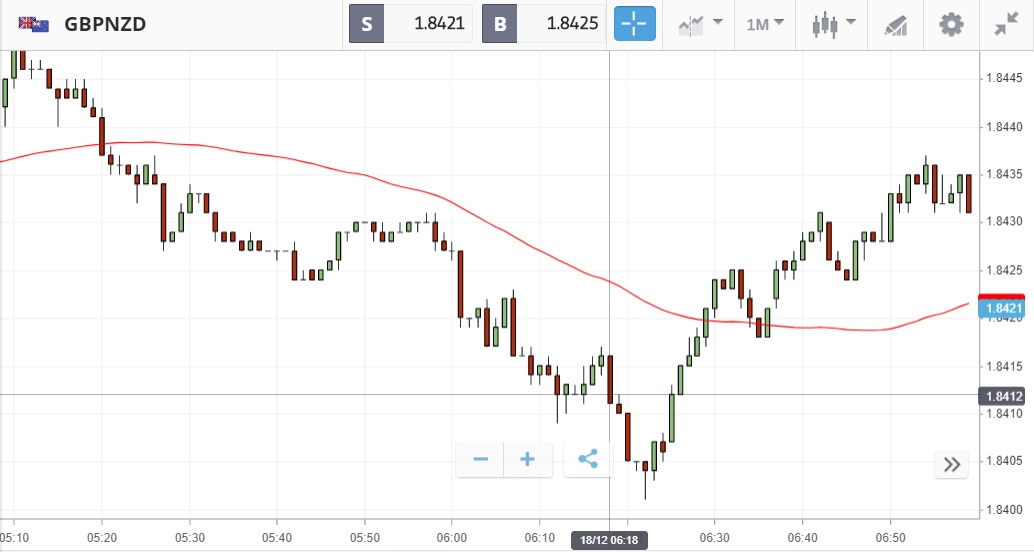Open chart settings gear
This screenshot has height=552, width=1034.
951,24
